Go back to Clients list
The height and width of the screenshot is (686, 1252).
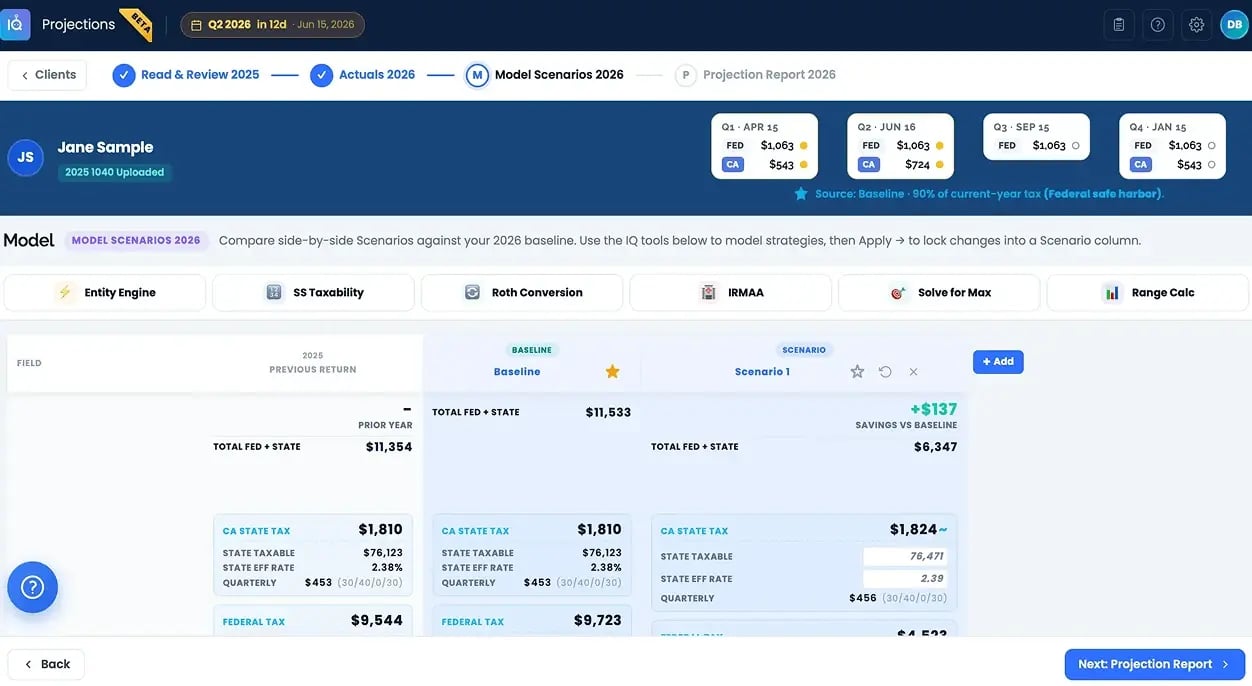click(48, 75)
